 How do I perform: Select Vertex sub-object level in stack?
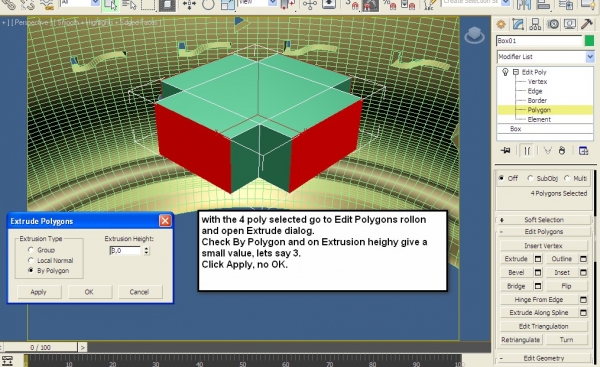537,82
